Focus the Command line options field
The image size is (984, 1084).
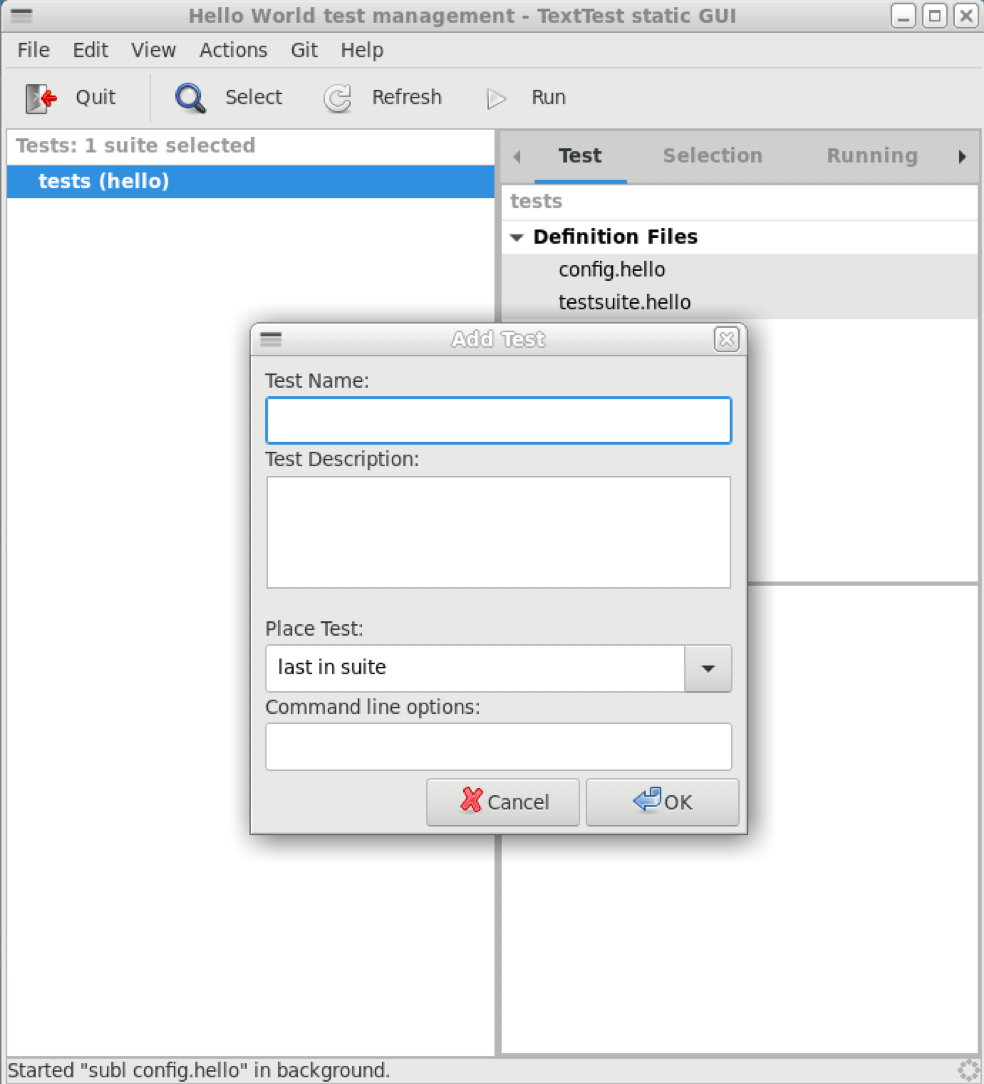coord(499,747)
